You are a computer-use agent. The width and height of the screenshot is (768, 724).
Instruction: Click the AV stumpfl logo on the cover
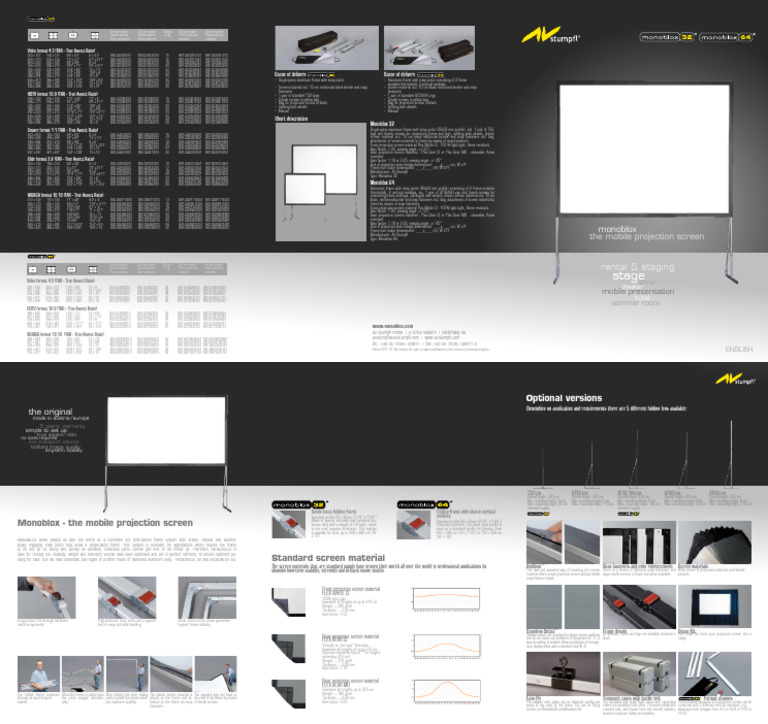[x=551, y=35]
